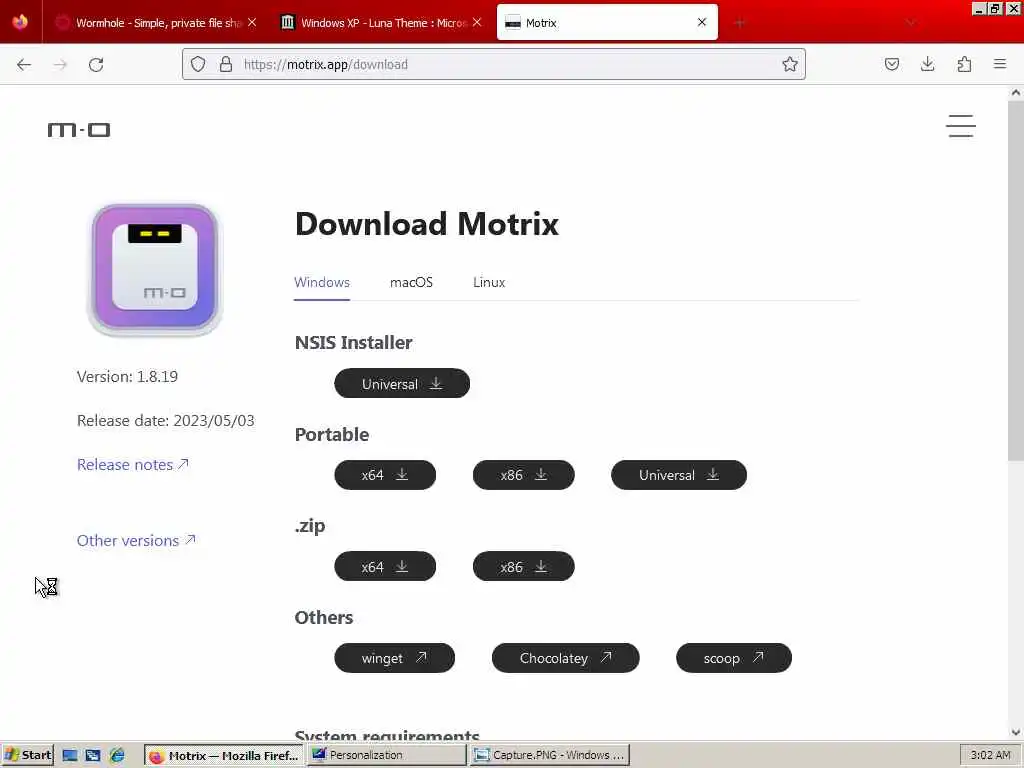Launch Internet Explorer from quick launch
The image size is (1024, 768).
[117, 756]
